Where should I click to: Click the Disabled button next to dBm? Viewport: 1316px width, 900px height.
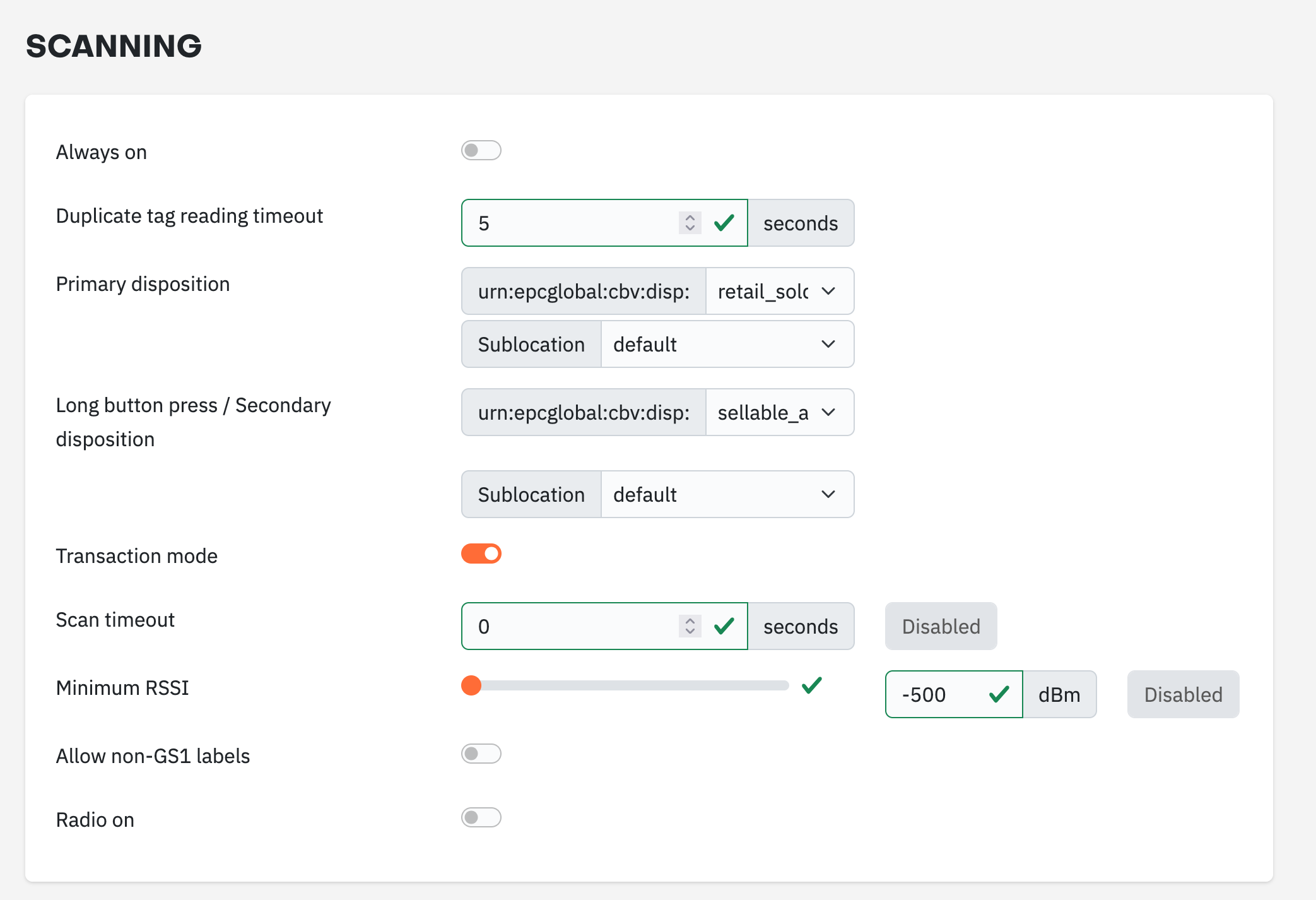coord(1182,694)
